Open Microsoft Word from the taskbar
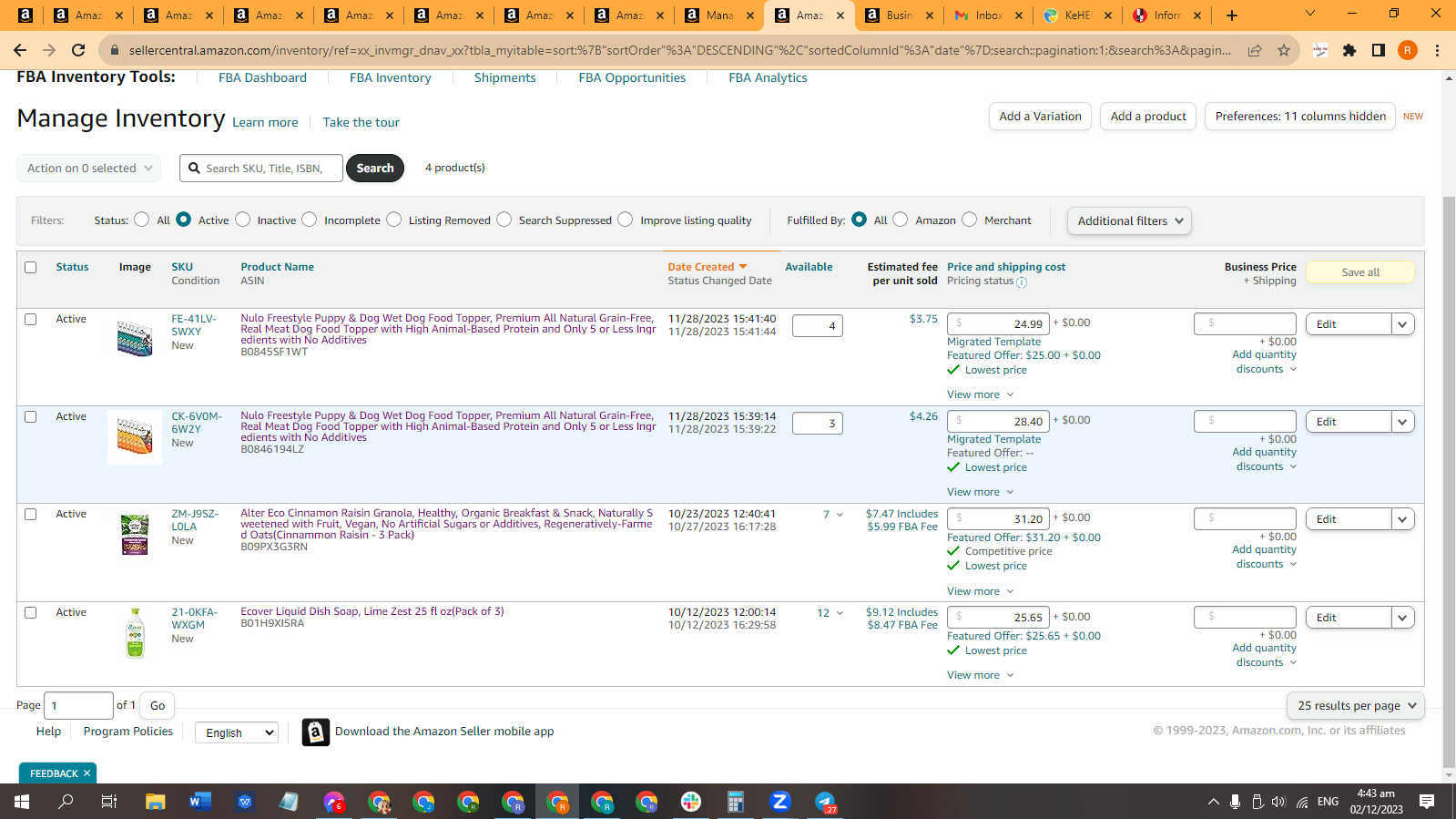The image size is (1456, 819). 200,802
